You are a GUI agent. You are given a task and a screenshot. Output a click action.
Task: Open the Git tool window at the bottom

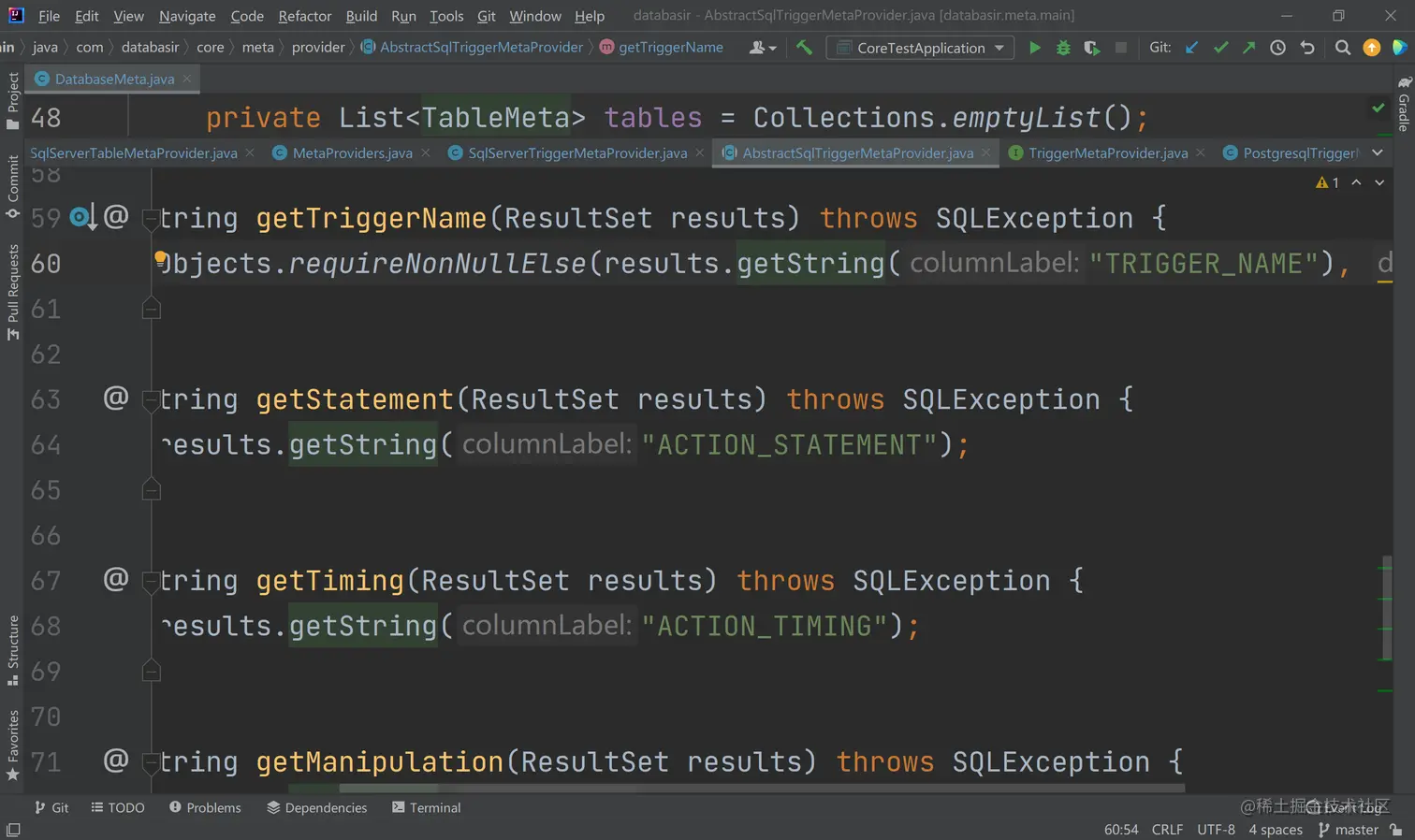pyautogui.click(x=51, y=807)
